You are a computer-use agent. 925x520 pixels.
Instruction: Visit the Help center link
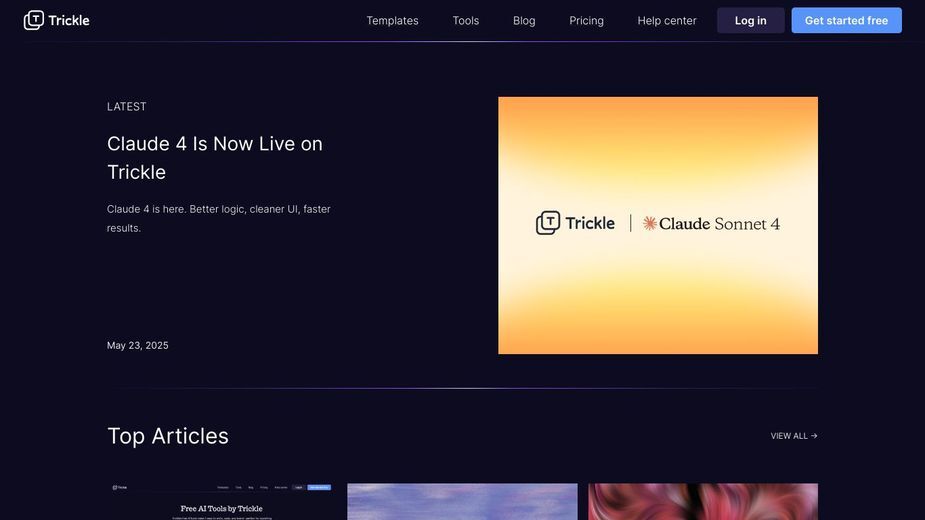click(x=667, y=21)
